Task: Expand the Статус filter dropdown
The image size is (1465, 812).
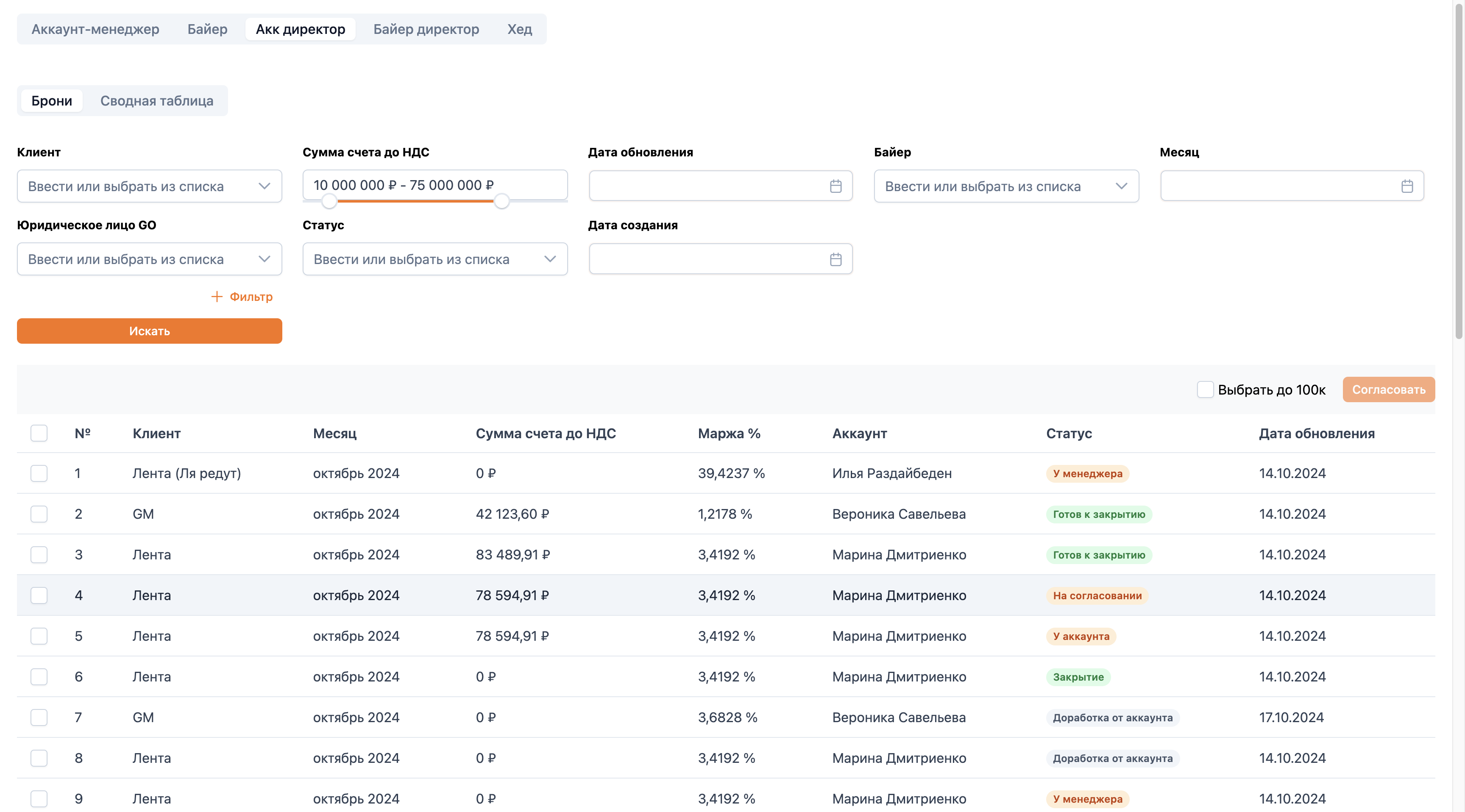Action: tap(435, 259)
